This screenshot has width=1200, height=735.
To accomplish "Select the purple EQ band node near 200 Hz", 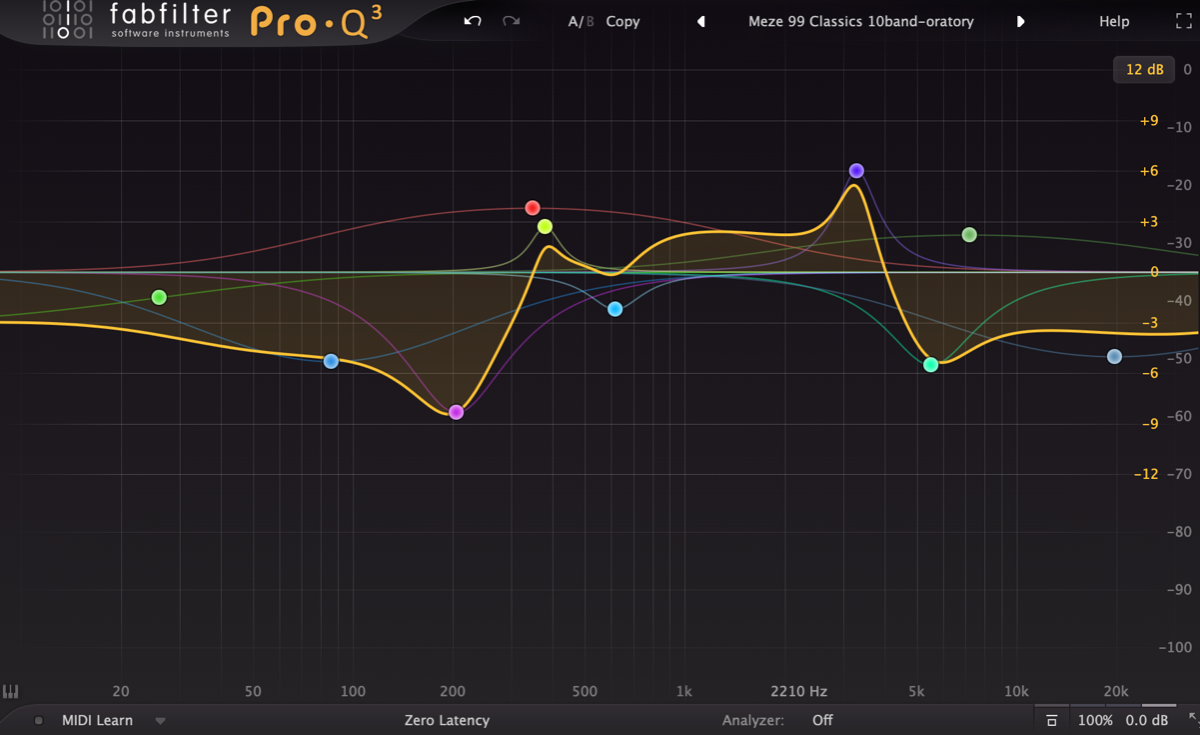I will [456, 412].
